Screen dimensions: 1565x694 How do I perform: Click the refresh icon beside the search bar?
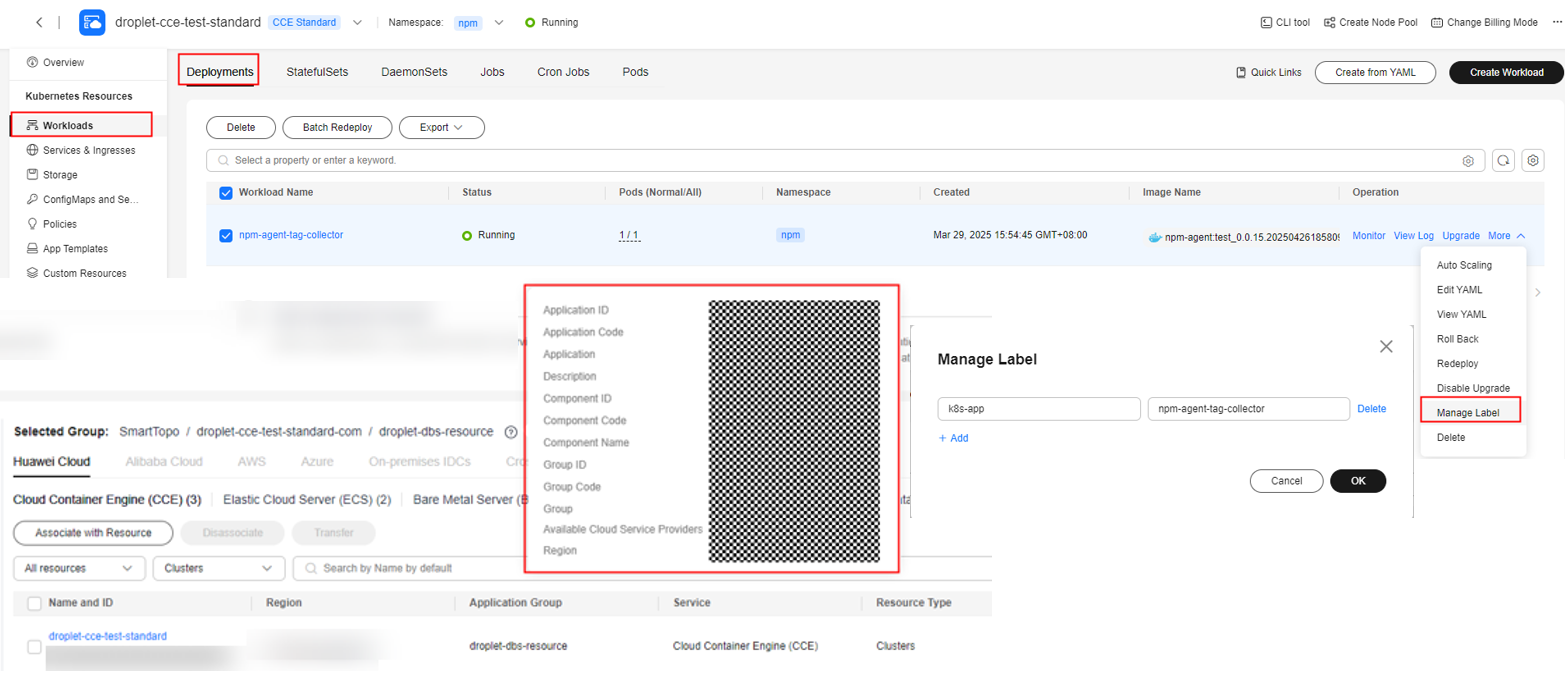coord(1503,160)
